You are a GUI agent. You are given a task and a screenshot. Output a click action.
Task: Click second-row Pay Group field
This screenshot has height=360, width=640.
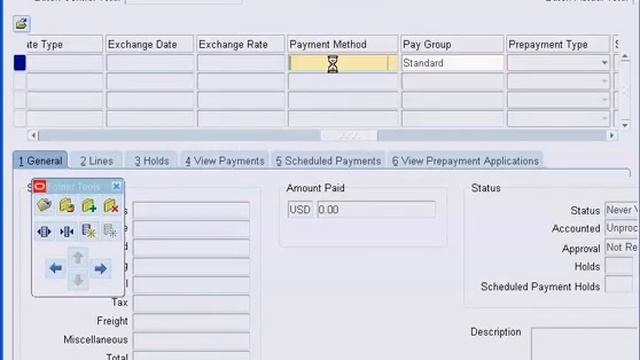452,82
